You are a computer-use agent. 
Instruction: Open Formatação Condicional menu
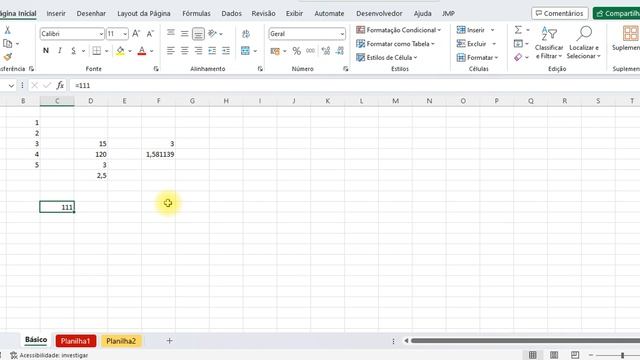coord(398,30)
